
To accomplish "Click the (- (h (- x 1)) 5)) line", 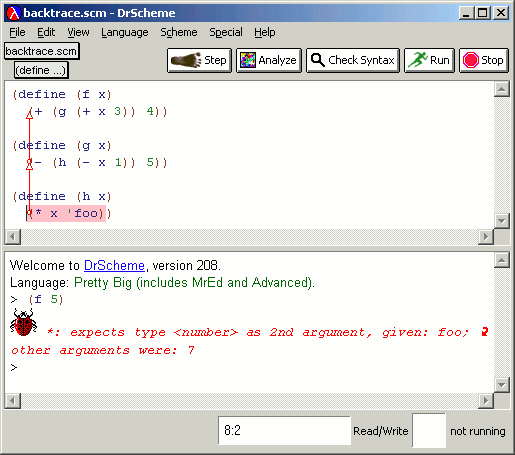I will coord(97,162).
